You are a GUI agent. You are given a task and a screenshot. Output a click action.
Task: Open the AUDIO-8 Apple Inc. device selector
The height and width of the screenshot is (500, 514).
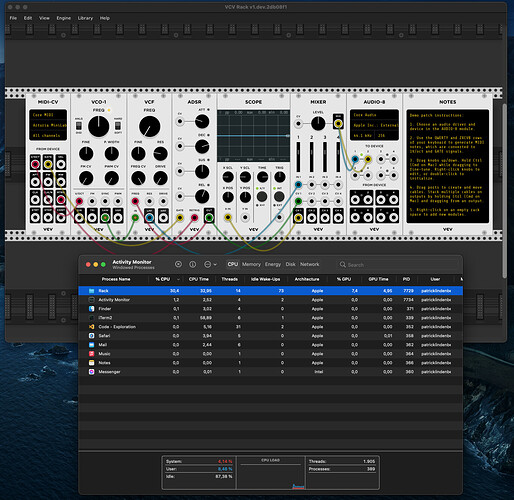(374, 125)
